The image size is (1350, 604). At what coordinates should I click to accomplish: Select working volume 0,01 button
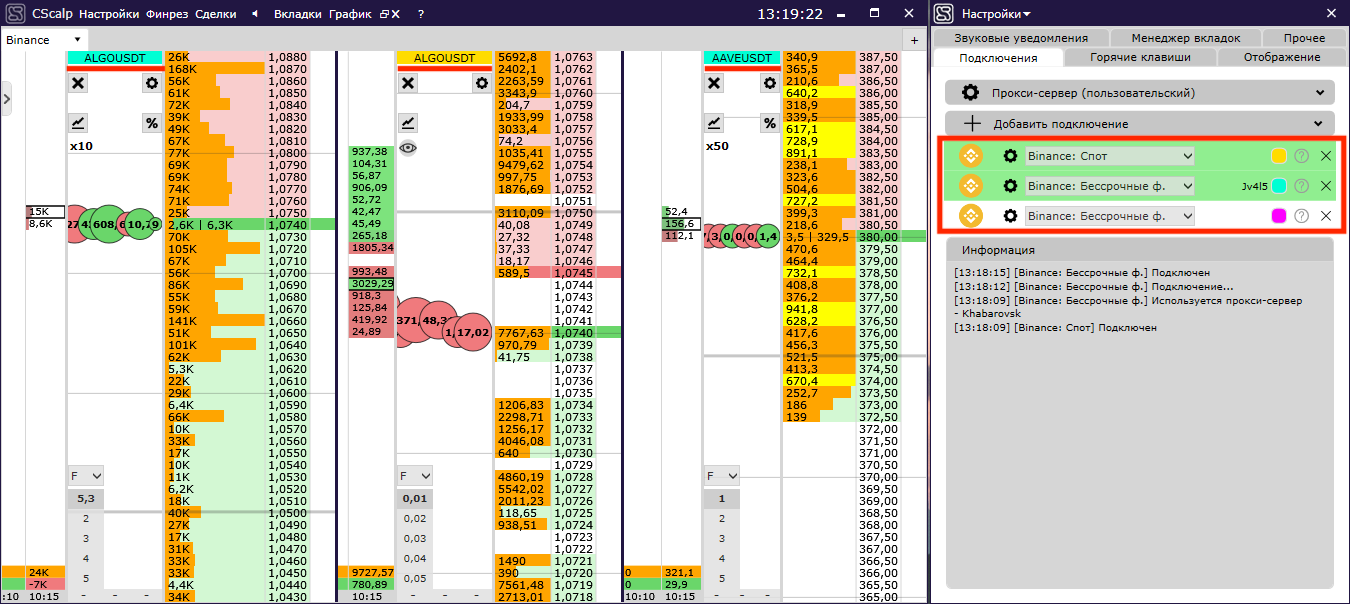(414, 498)
